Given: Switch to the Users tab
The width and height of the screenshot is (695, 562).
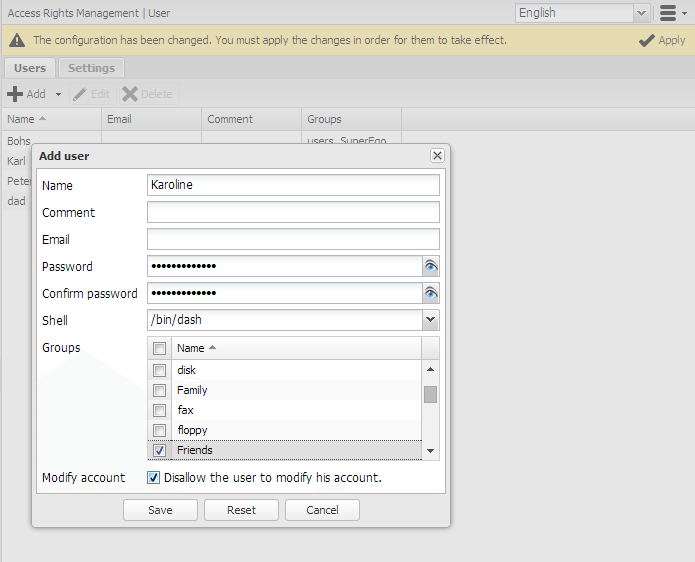Looking at the screenshot, I should 30,68.
